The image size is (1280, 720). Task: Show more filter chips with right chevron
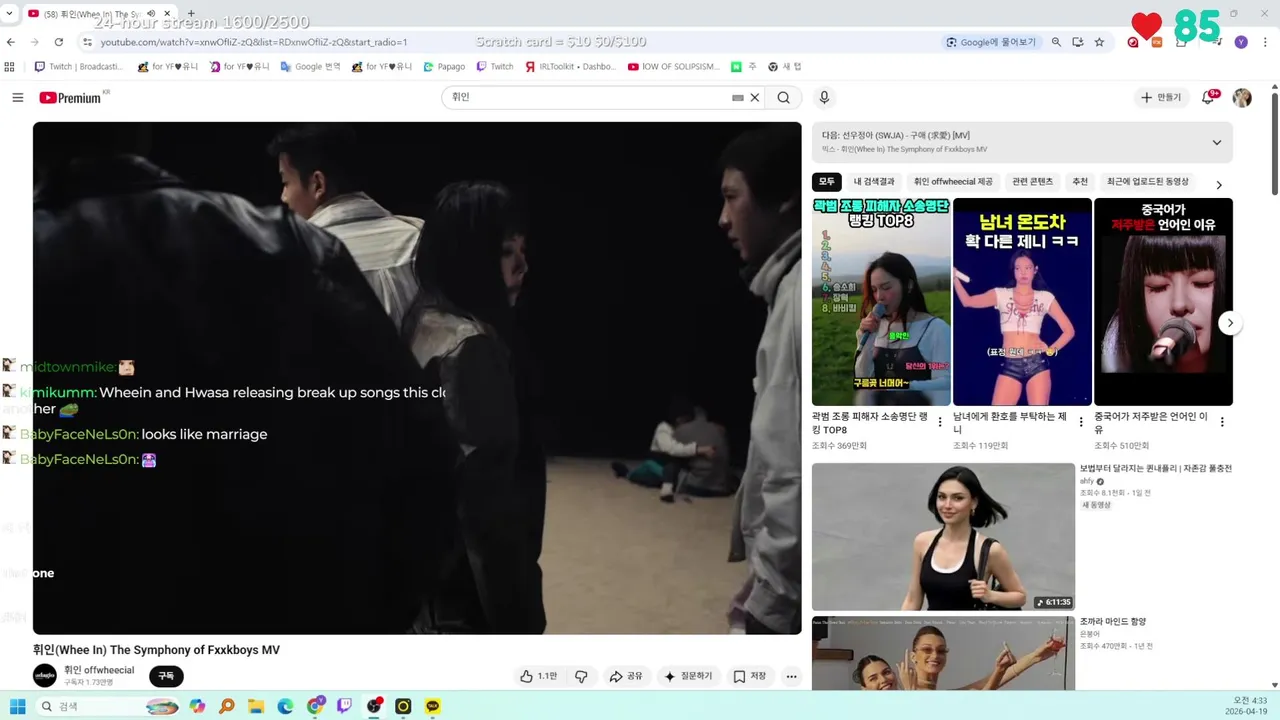coord(1218,184)
